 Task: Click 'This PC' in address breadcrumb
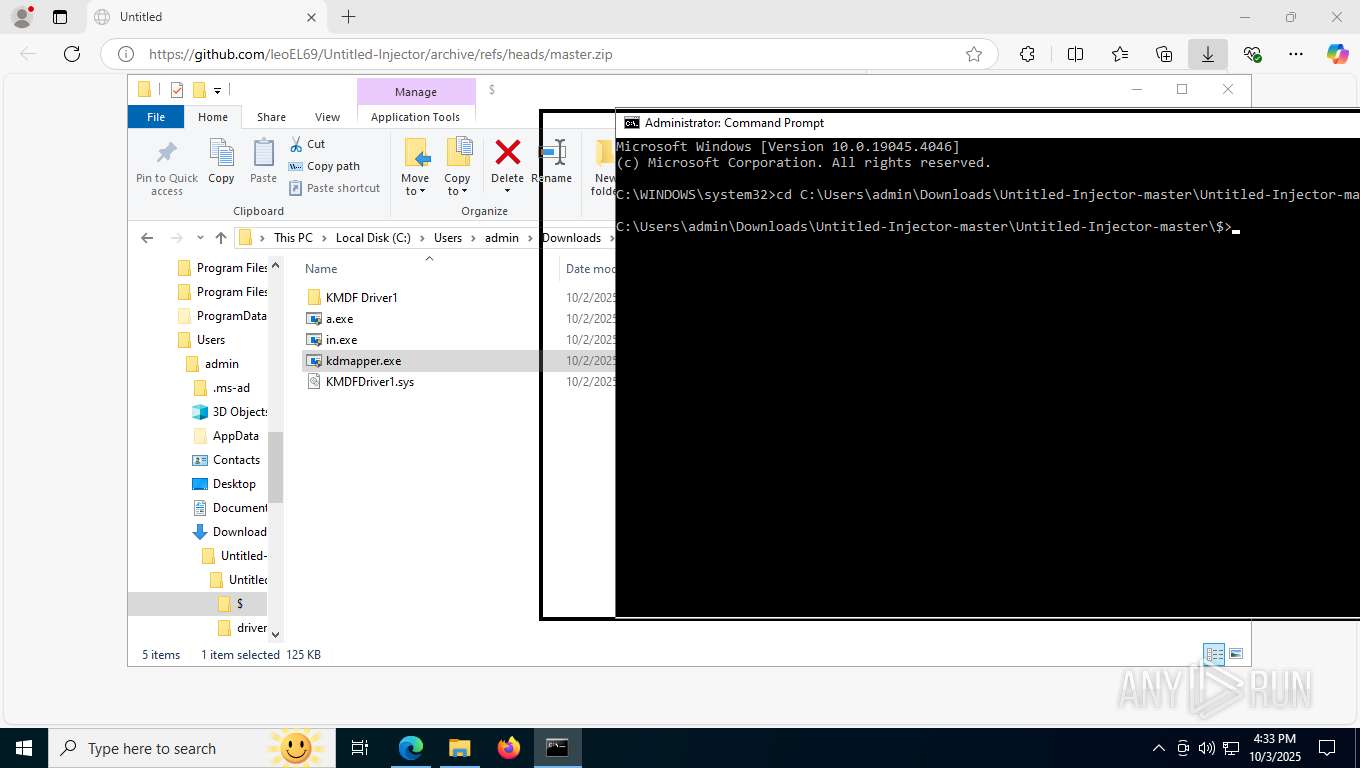point(293,238)
